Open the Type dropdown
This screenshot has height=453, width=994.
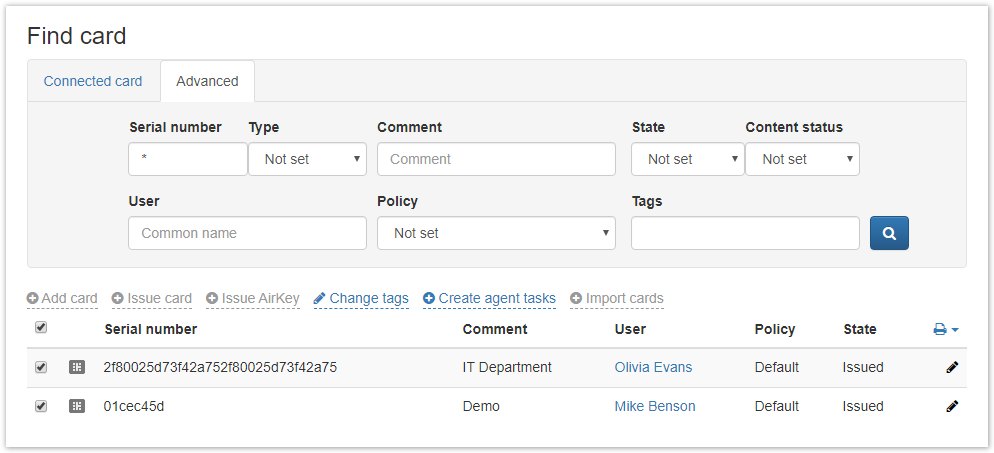307,159
